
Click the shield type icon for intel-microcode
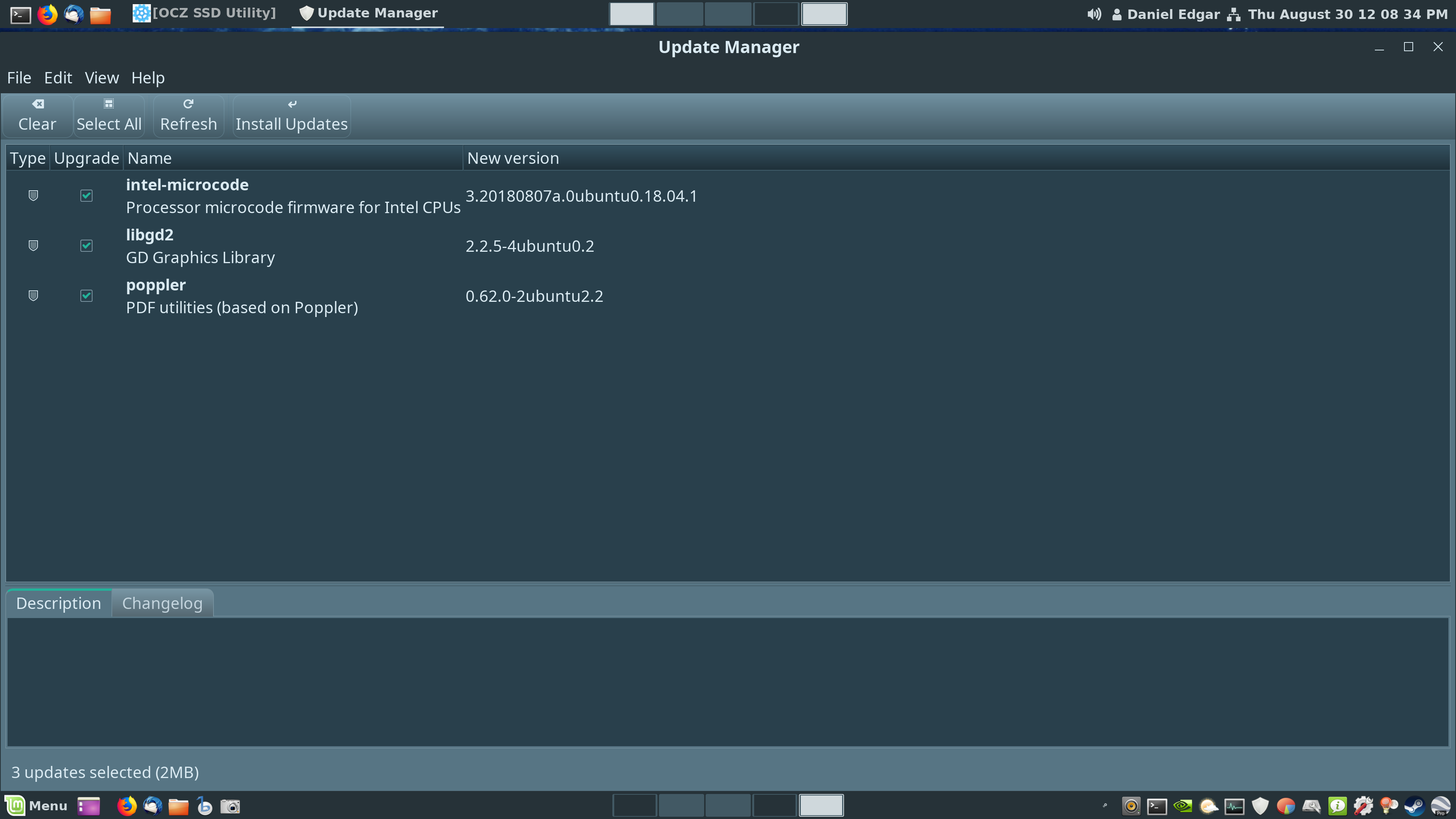33,196
